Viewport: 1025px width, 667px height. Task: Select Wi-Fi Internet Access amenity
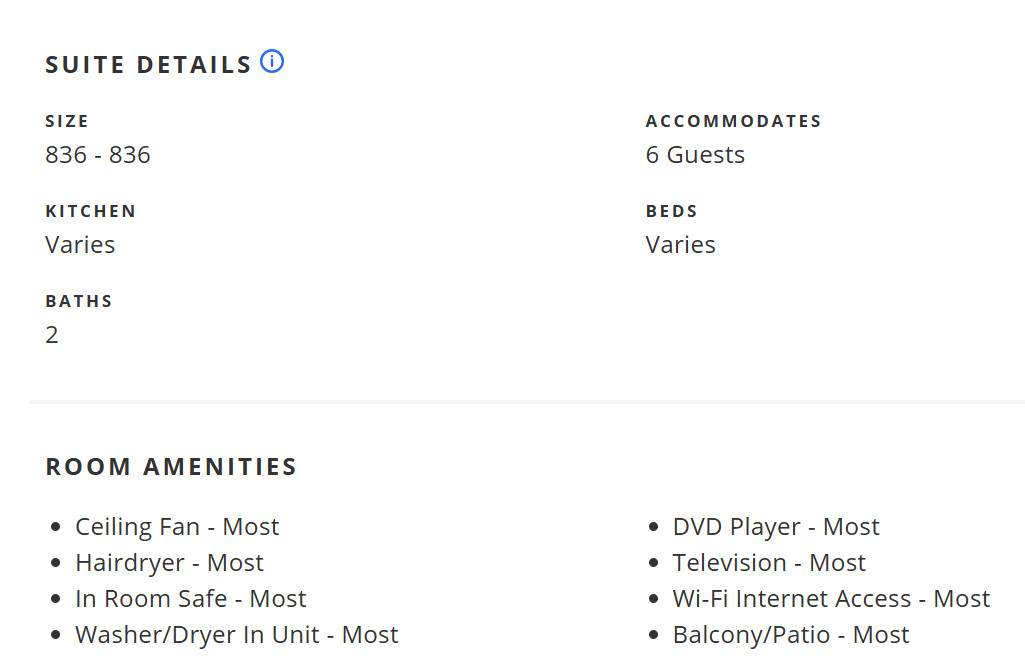(832, 598)
